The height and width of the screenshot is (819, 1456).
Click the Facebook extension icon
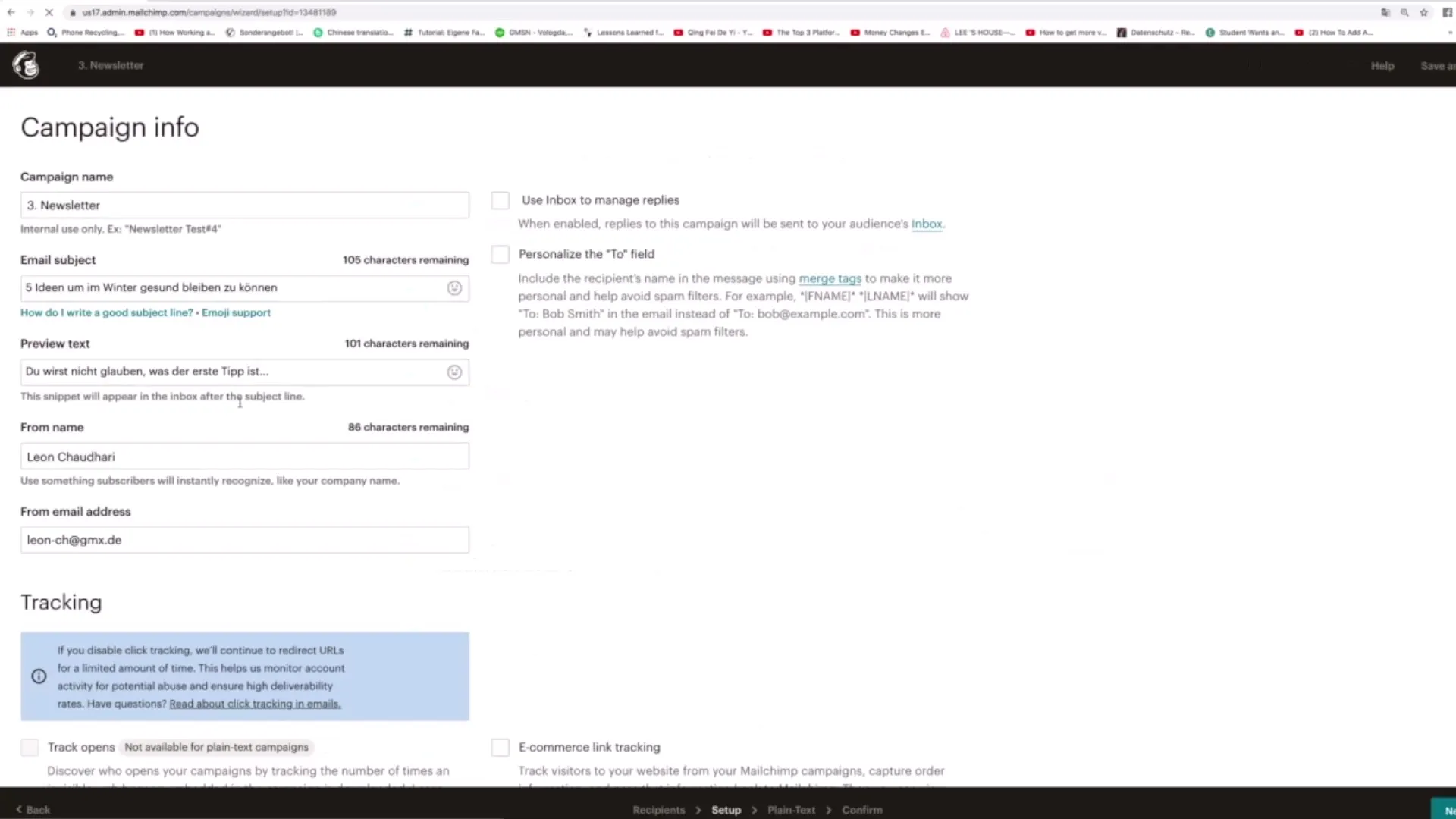(x=1447, y=12)
